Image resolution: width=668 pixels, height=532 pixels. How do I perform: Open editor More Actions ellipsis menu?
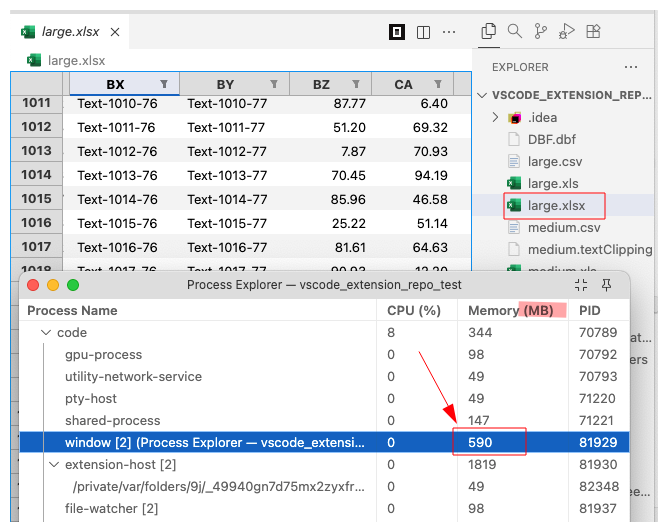click(x=449, y=32)
